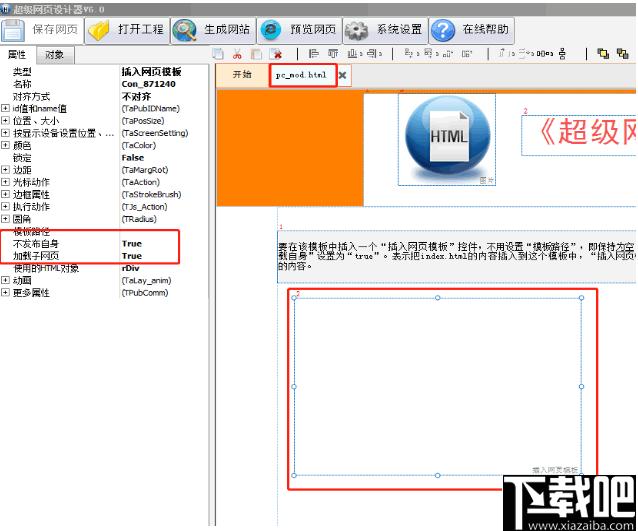Preview the page with 预览网页

[x=297, y=30]
